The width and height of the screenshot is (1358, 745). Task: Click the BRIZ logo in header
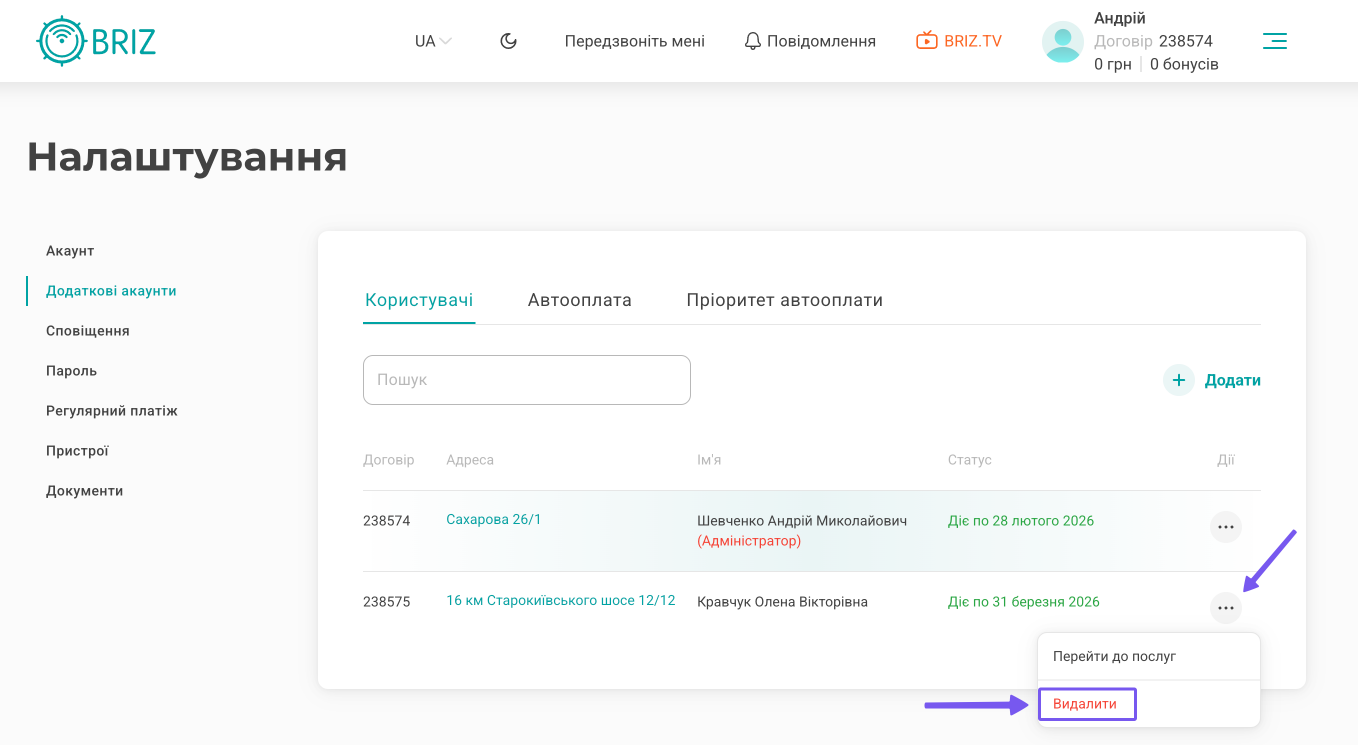[96, 41]
